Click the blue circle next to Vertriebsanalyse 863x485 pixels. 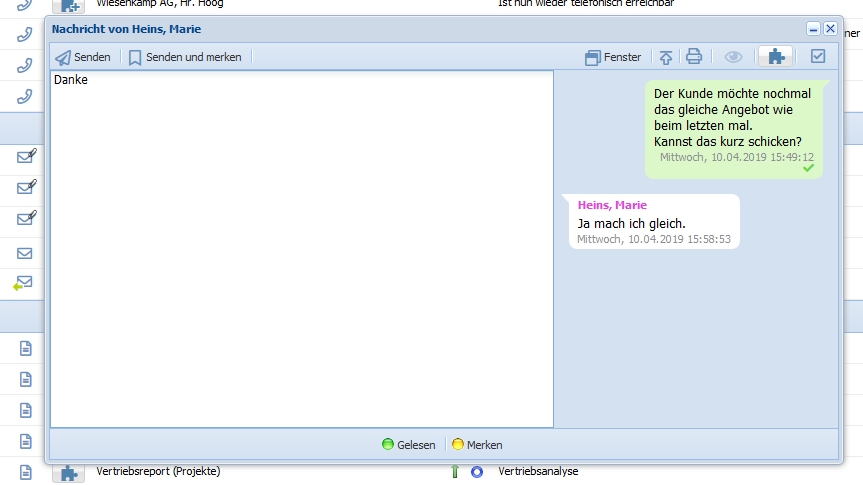(x=477, y=472)
